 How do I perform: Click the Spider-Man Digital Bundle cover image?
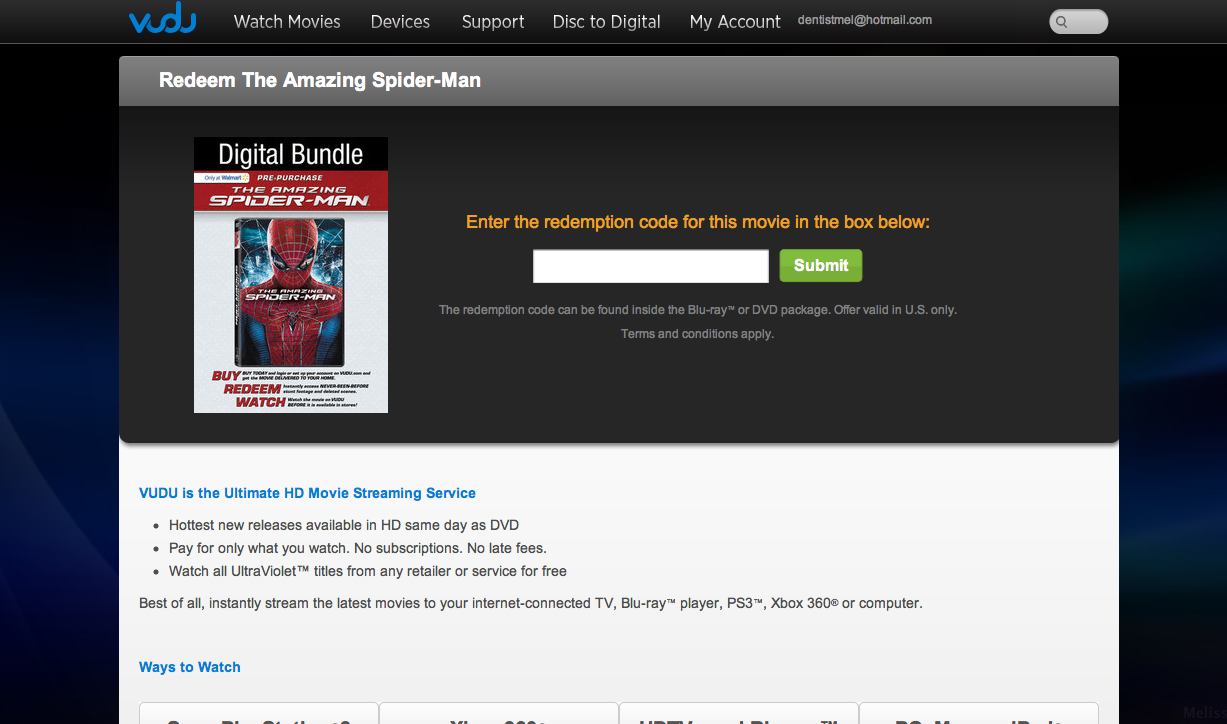291,275
